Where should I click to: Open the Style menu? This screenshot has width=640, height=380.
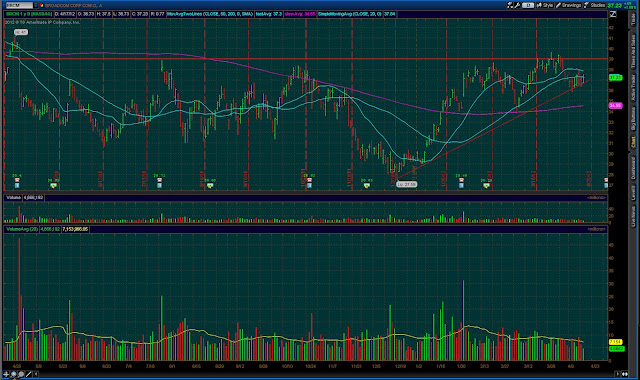[x=544, y=5]
